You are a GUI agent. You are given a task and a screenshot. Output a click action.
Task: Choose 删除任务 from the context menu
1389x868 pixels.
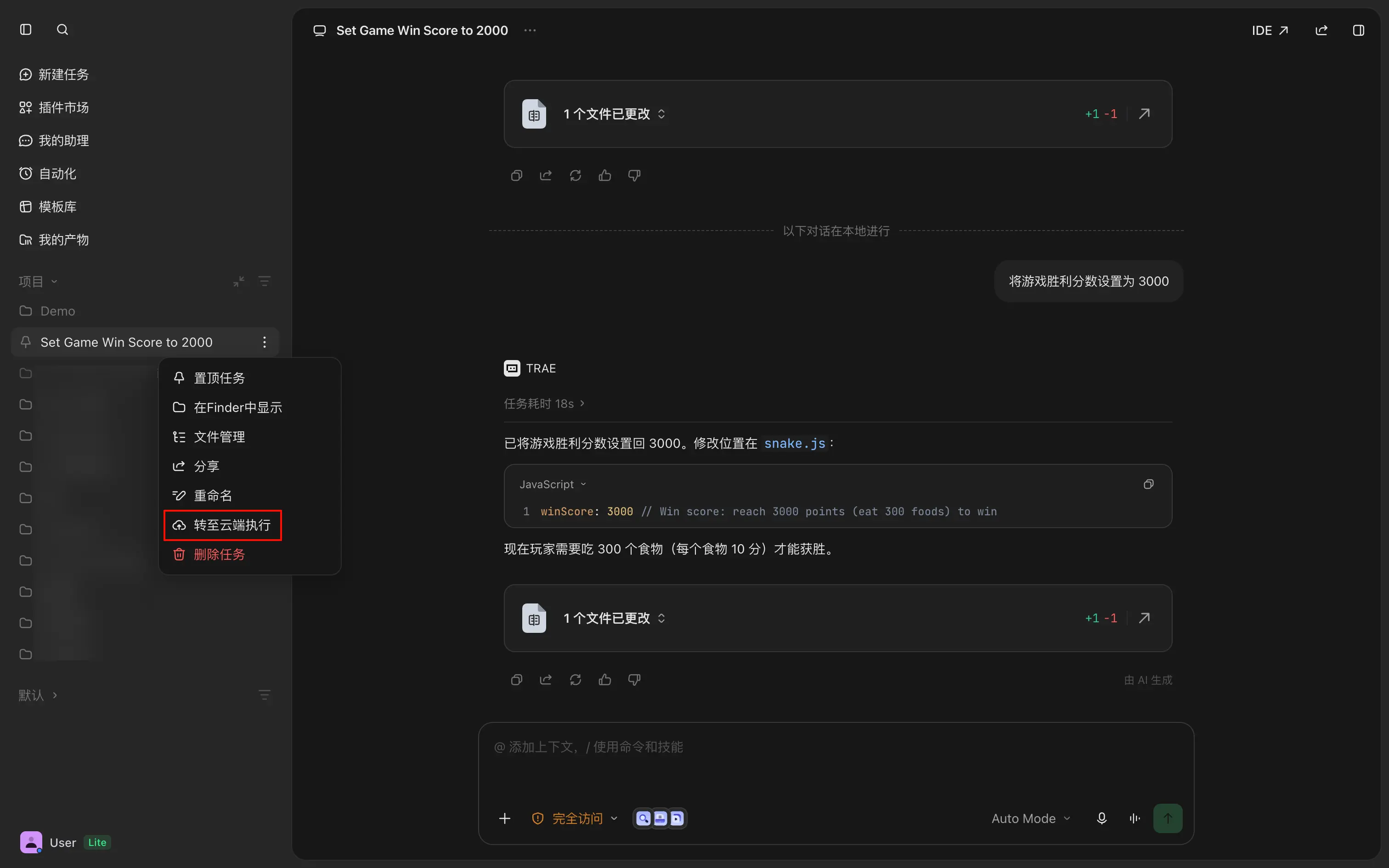250,555
